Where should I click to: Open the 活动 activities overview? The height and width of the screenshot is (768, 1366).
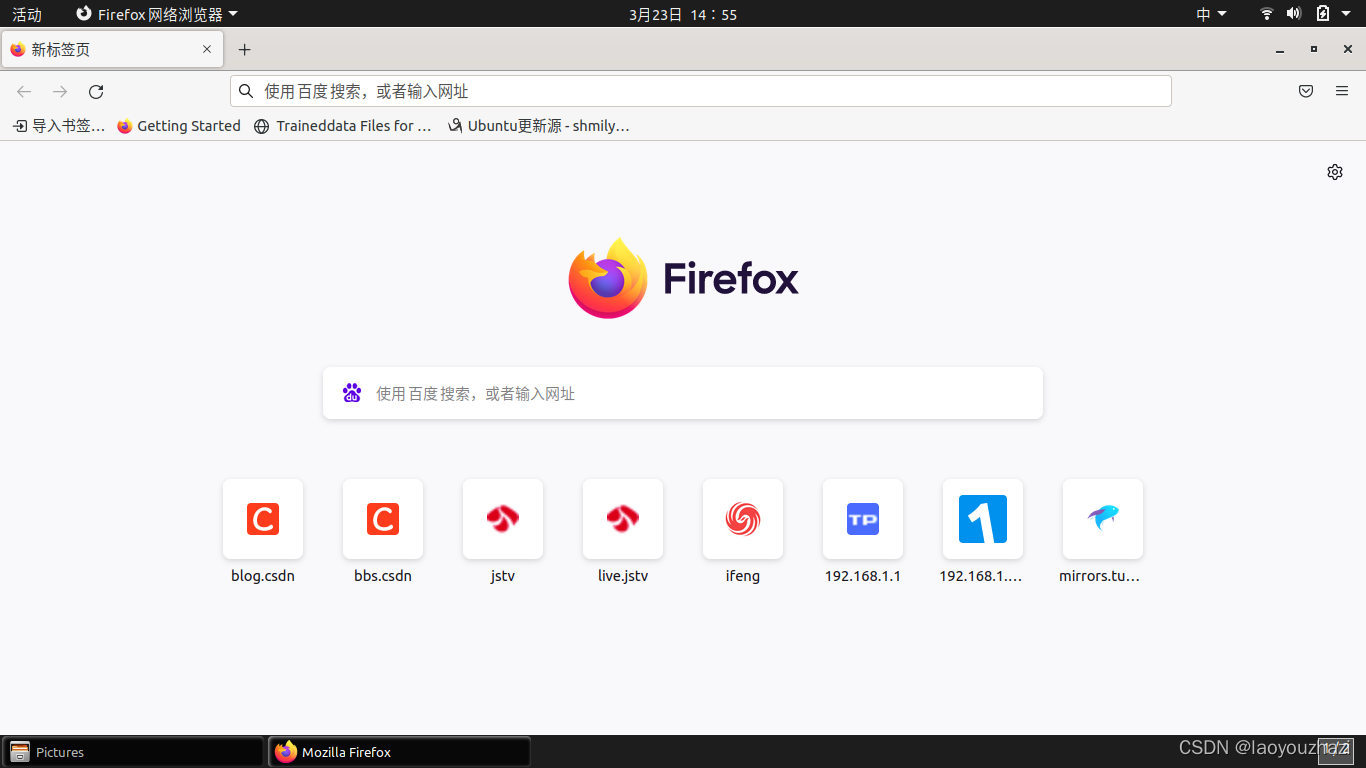[x=27, y=14]
